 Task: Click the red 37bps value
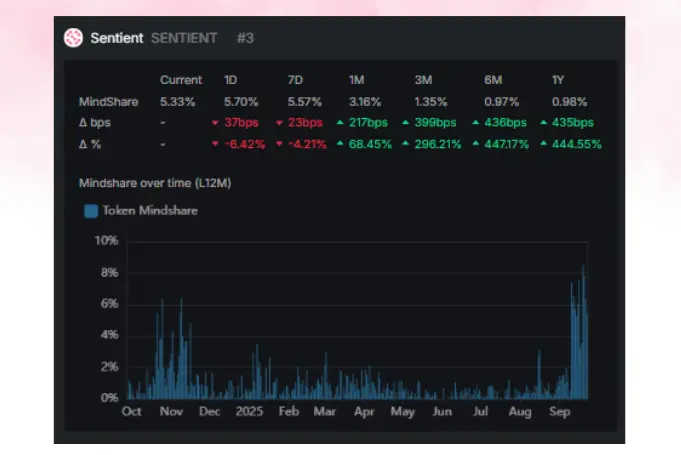pos(241,122)
